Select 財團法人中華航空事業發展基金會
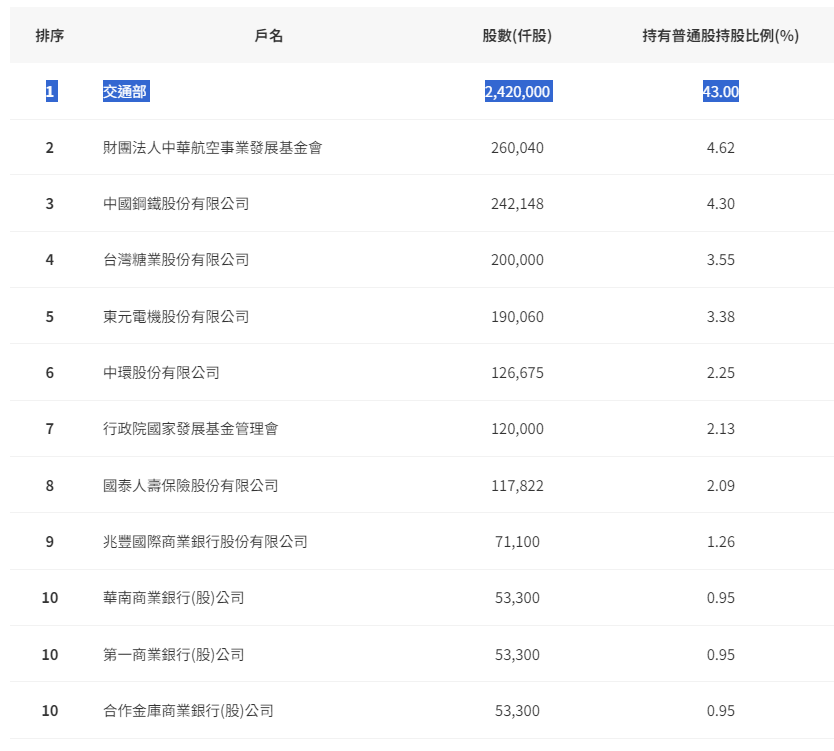Viewport: 834px width, 751px height. point(212,147)
